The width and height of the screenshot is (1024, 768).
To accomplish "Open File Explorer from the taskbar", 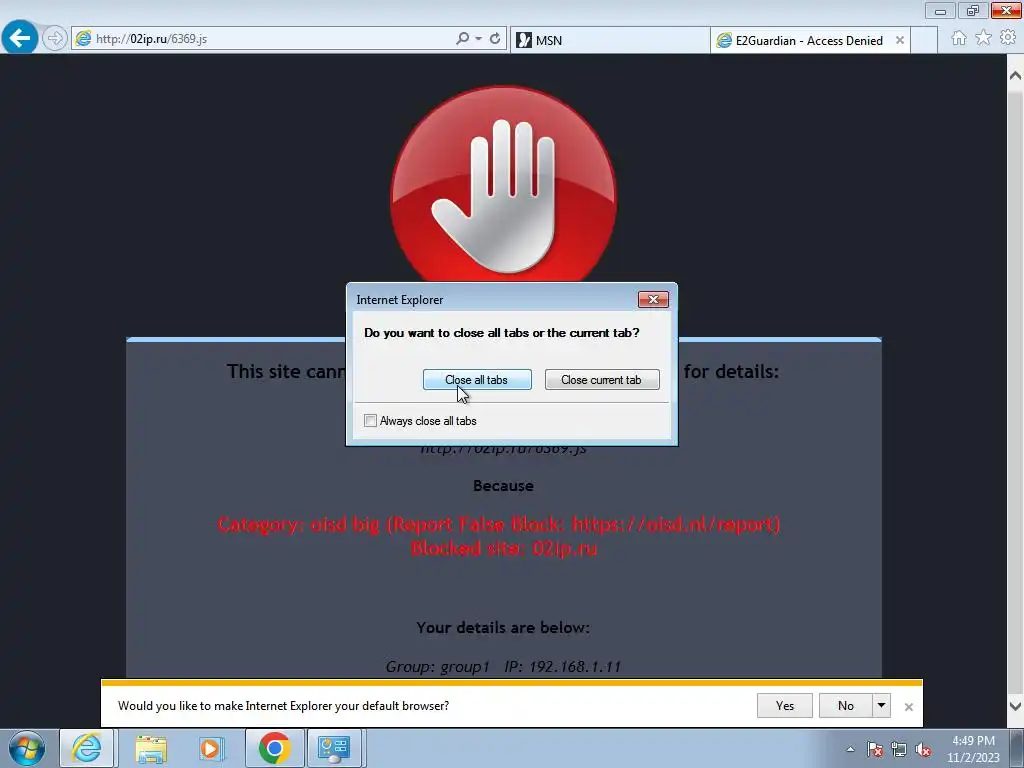I will [x=151, y=748].
